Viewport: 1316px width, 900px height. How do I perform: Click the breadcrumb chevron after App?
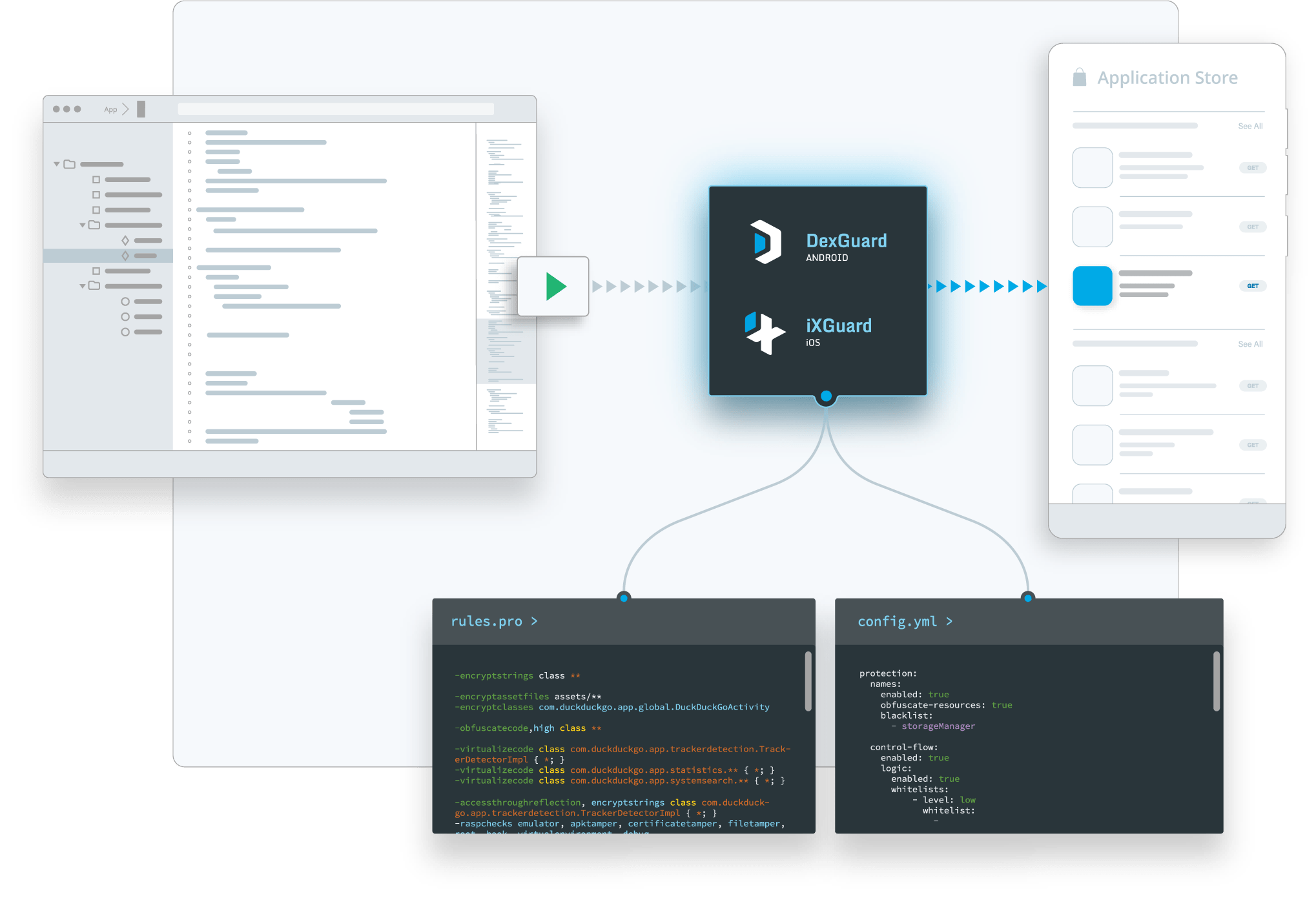coord(125,109)
